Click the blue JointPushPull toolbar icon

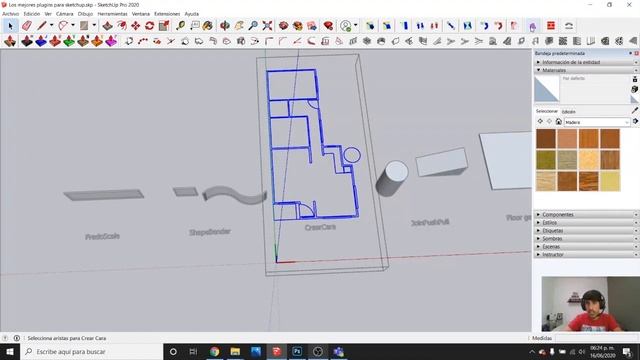(41, 41)
